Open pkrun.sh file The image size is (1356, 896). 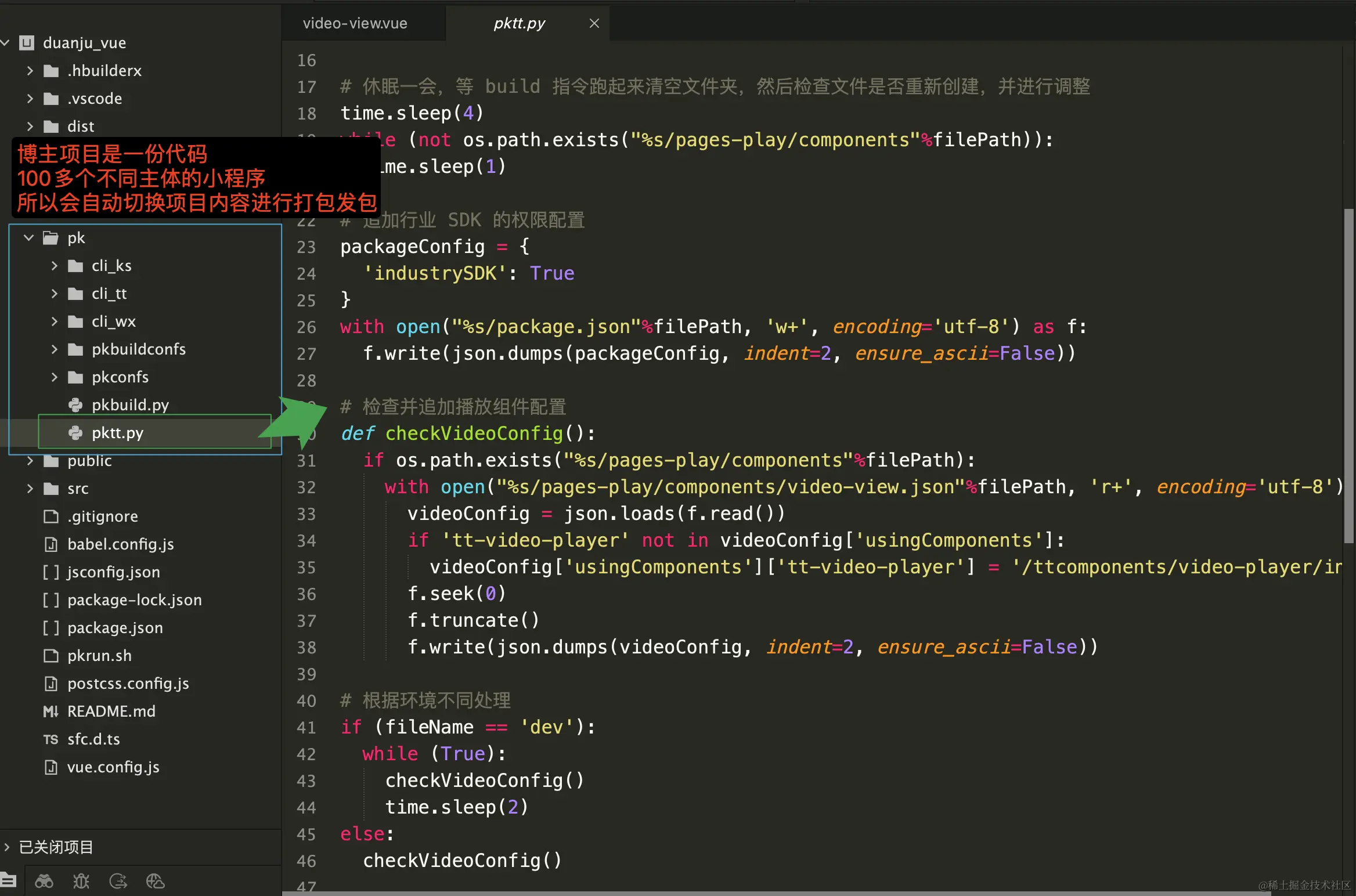pos(99,656)
